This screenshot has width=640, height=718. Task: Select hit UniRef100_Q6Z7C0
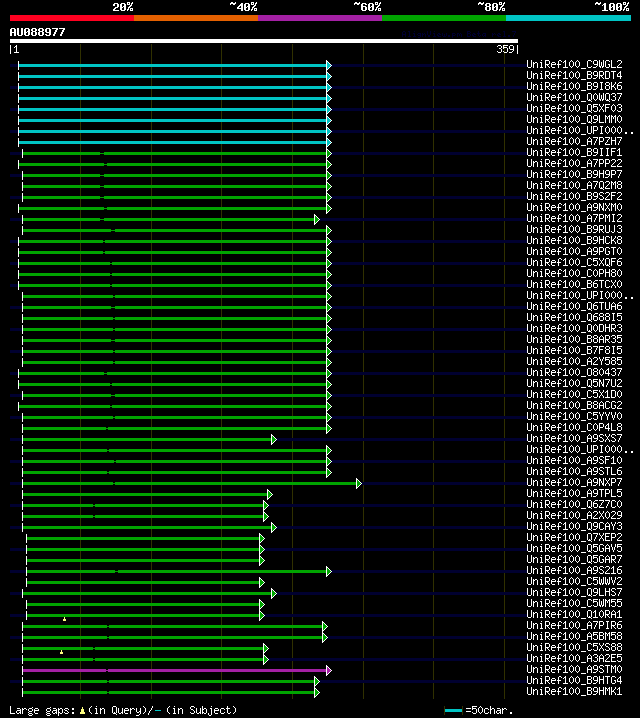(574, 504)
